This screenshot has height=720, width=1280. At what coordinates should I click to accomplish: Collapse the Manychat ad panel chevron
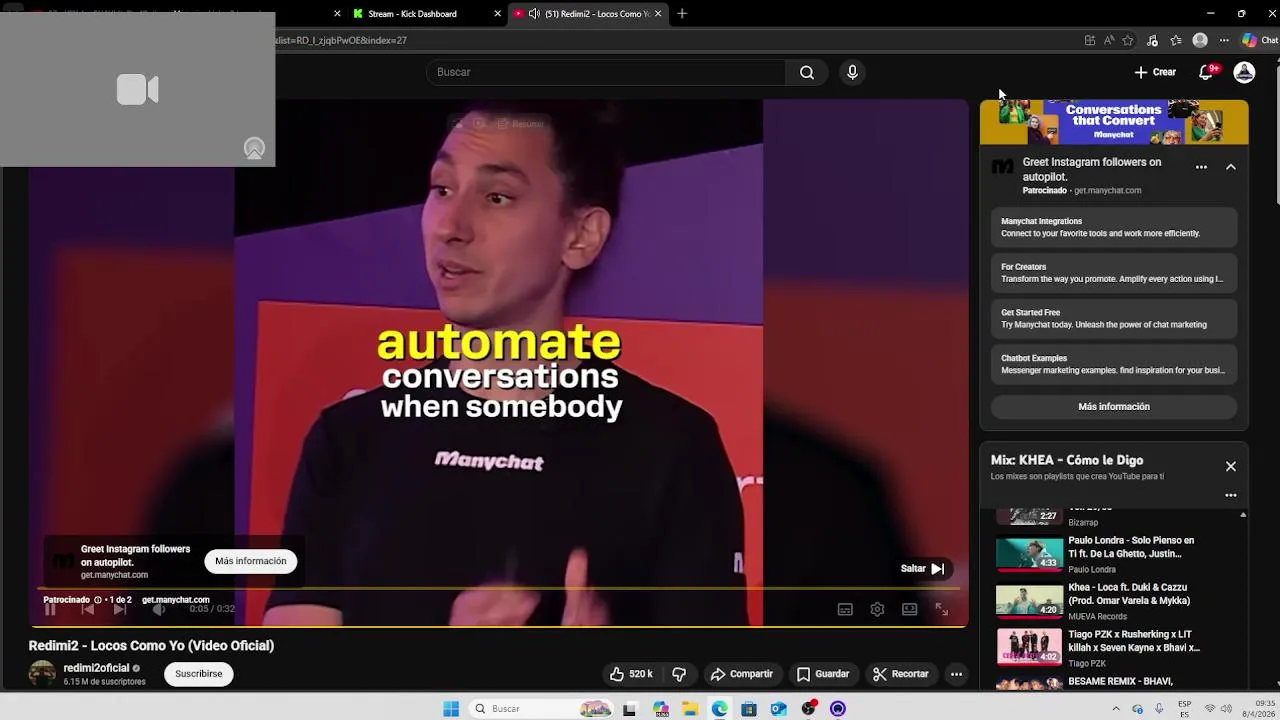pyautogui.click(x=1231, y=167)
